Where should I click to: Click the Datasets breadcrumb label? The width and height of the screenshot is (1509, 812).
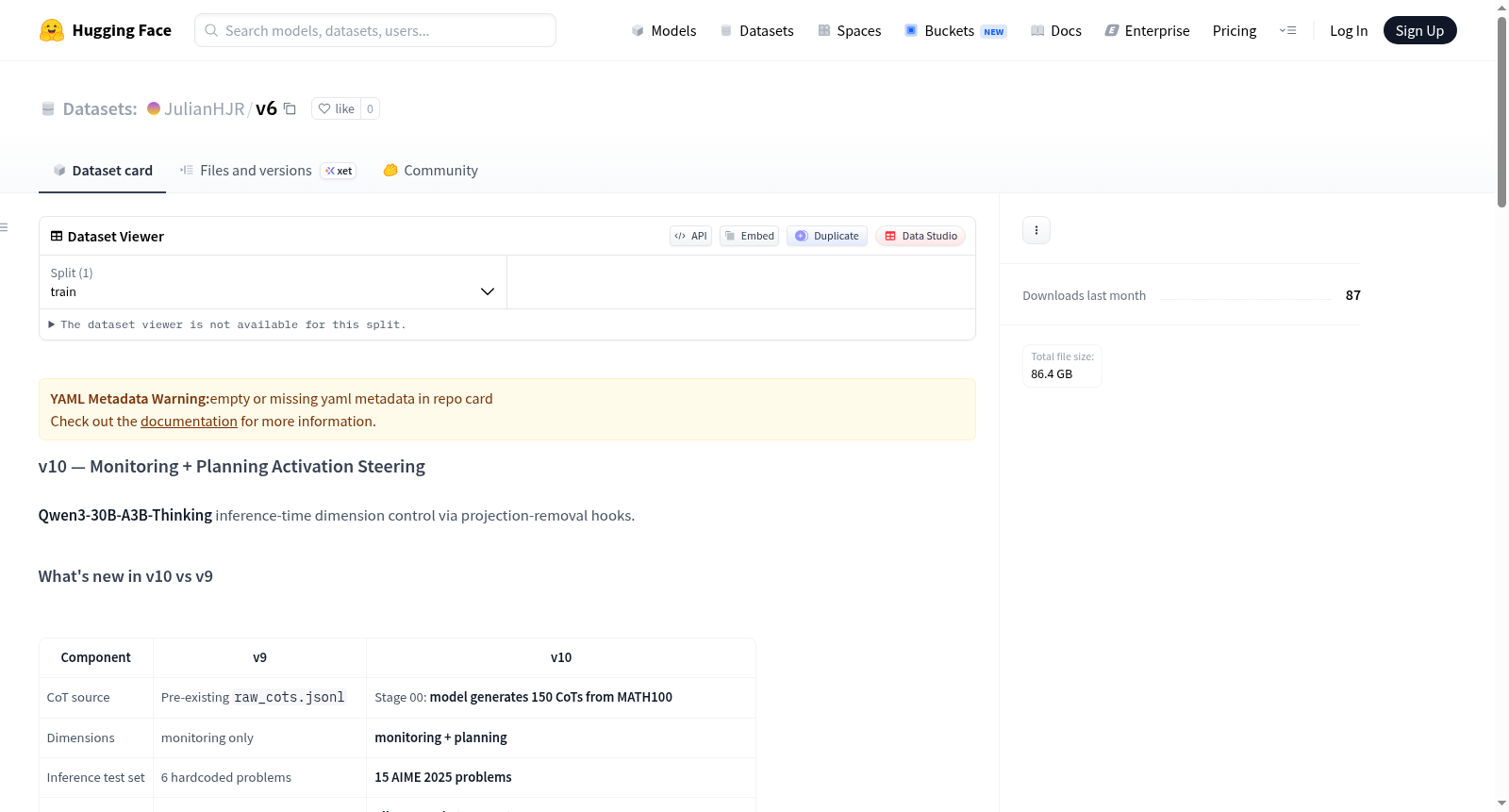click(100, 108)
